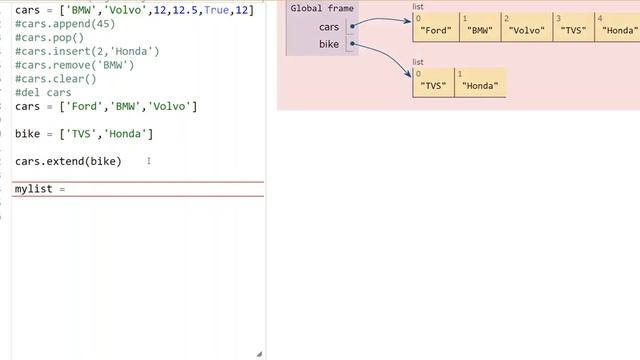Click the "BMW" cell in cars list
640x360 pixels.
[480, 27]
